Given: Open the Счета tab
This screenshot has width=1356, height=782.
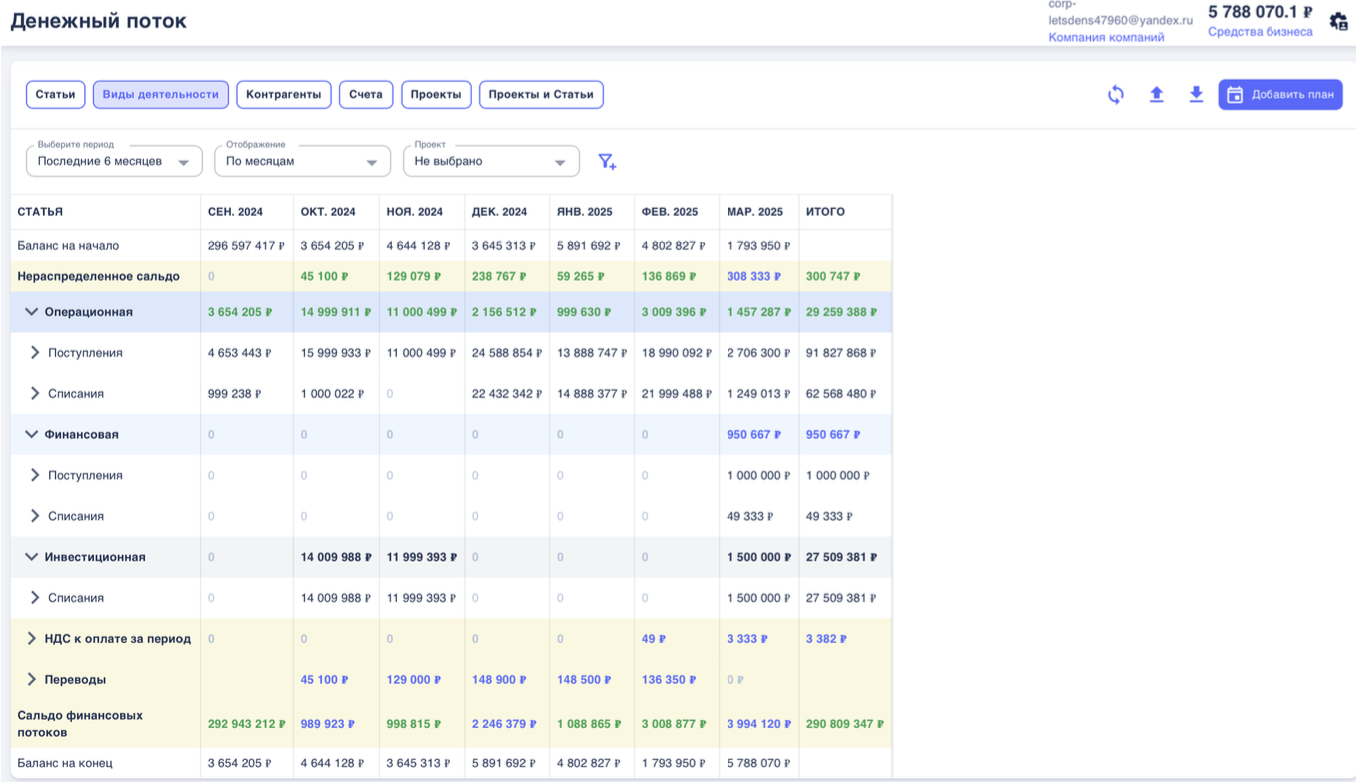Looking at the screenshot, I should (x=366, y=95).
